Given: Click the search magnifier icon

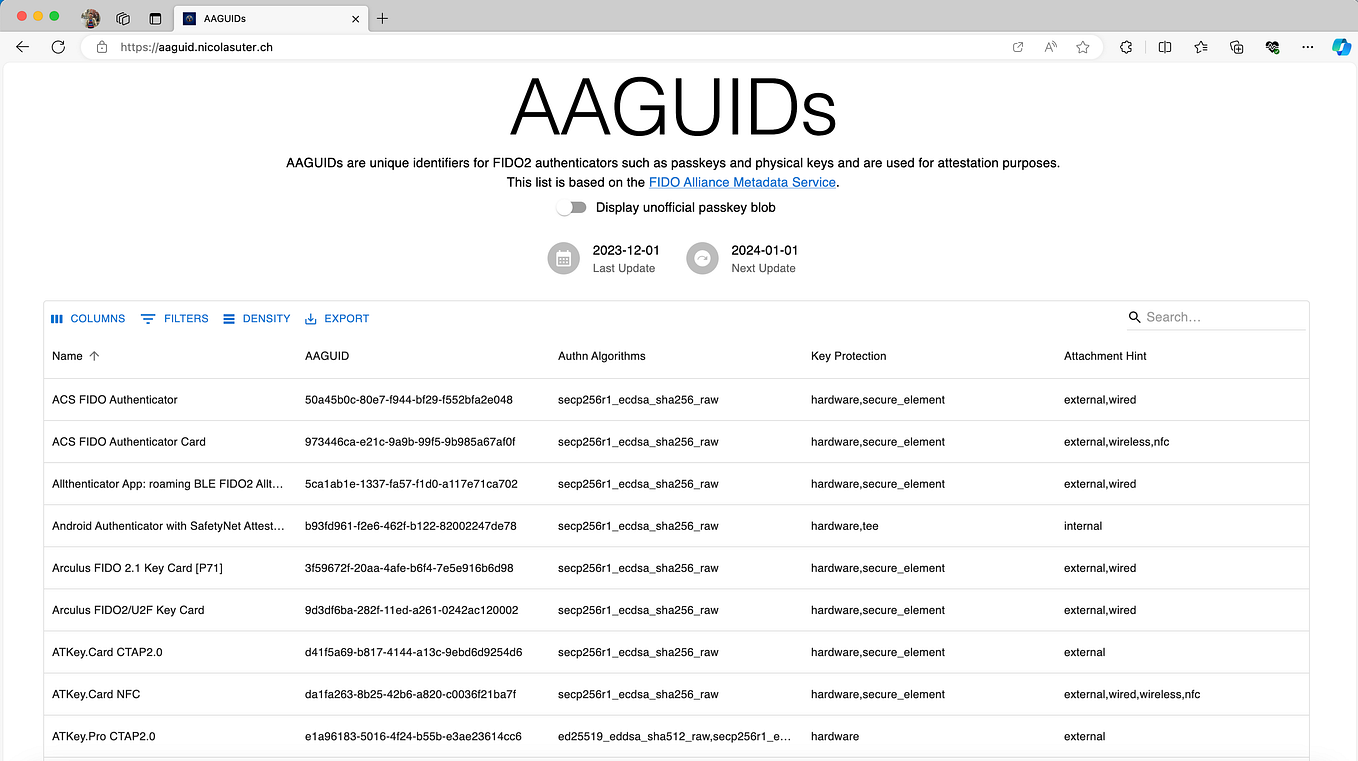Looking at the screenshot, I should tap(1134, 317).
